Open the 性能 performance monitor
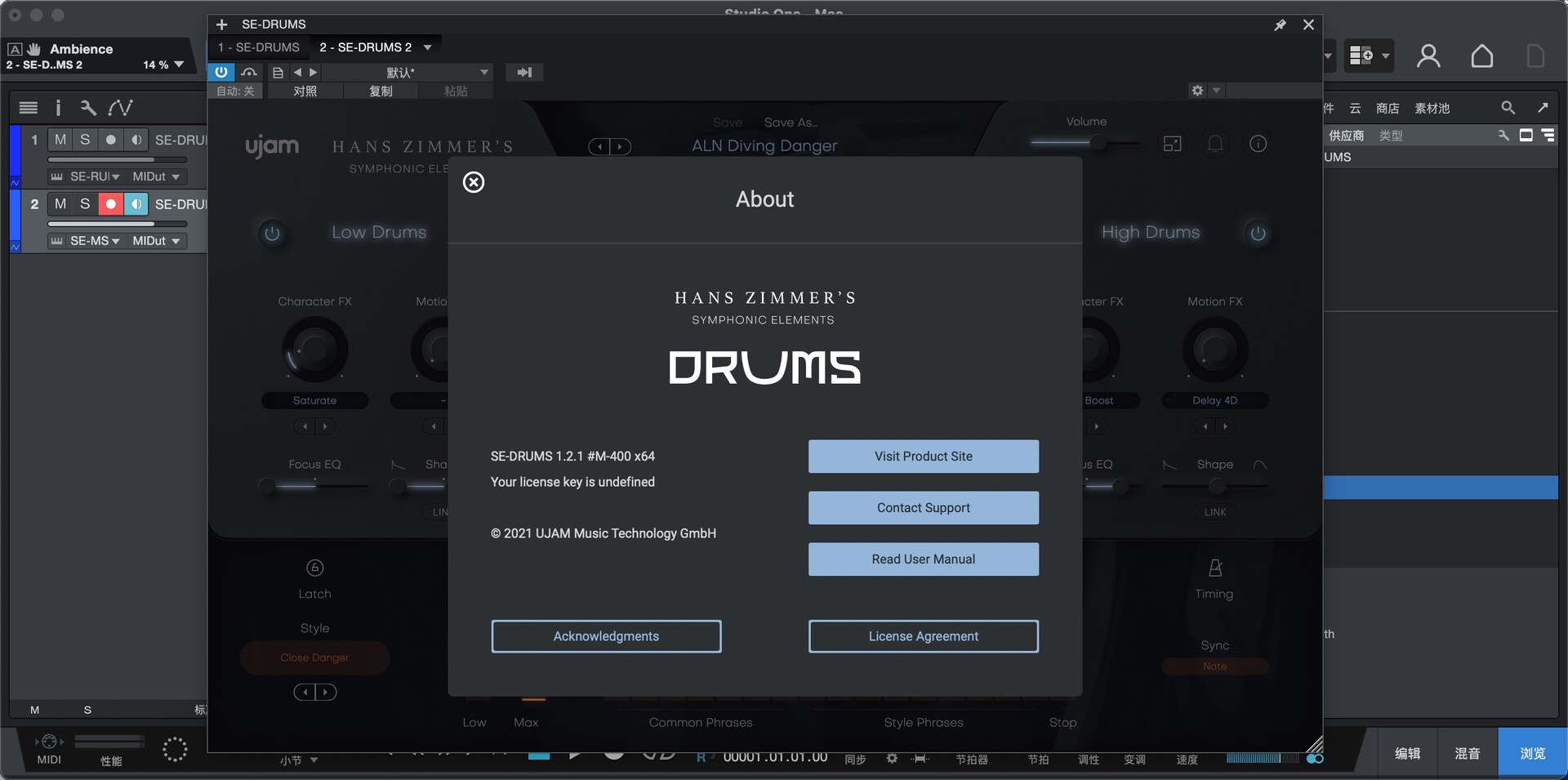The height and width of the screenshot is (780, 1568). pyautogui.click(x=110, y=760)
